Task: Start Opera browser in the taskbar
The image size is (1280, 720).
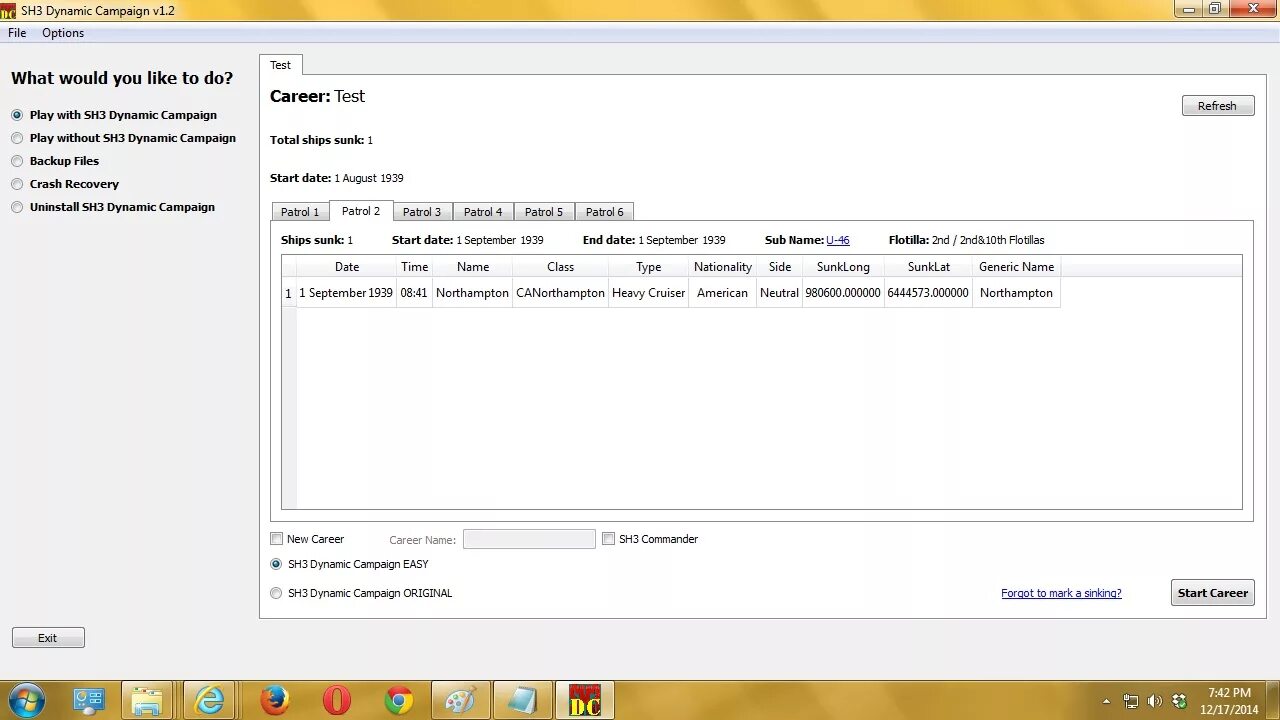Action: click(336, 700)
